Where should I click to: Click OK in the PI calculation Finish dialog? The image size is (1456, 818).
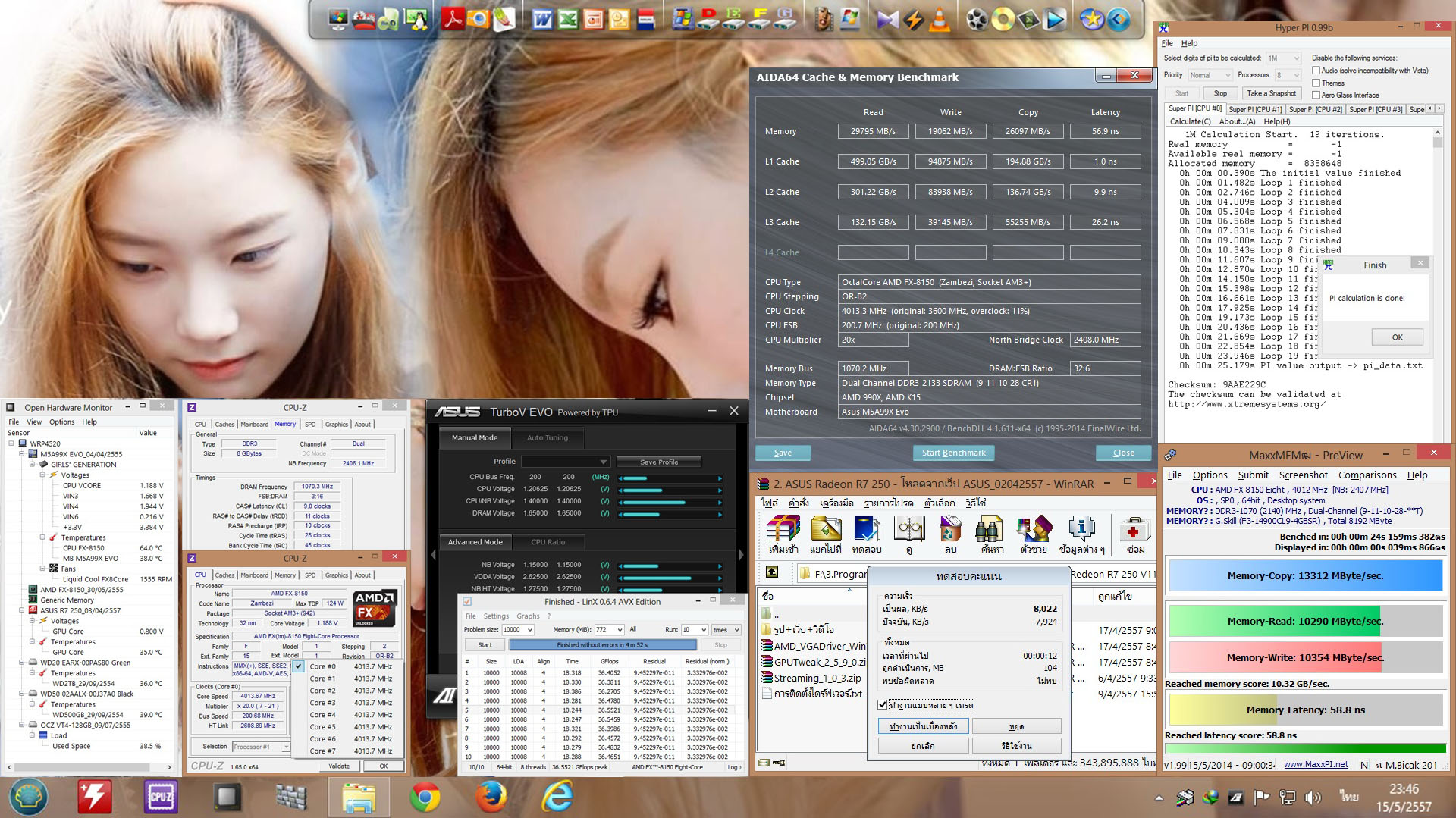click(x=1397, y=337)
